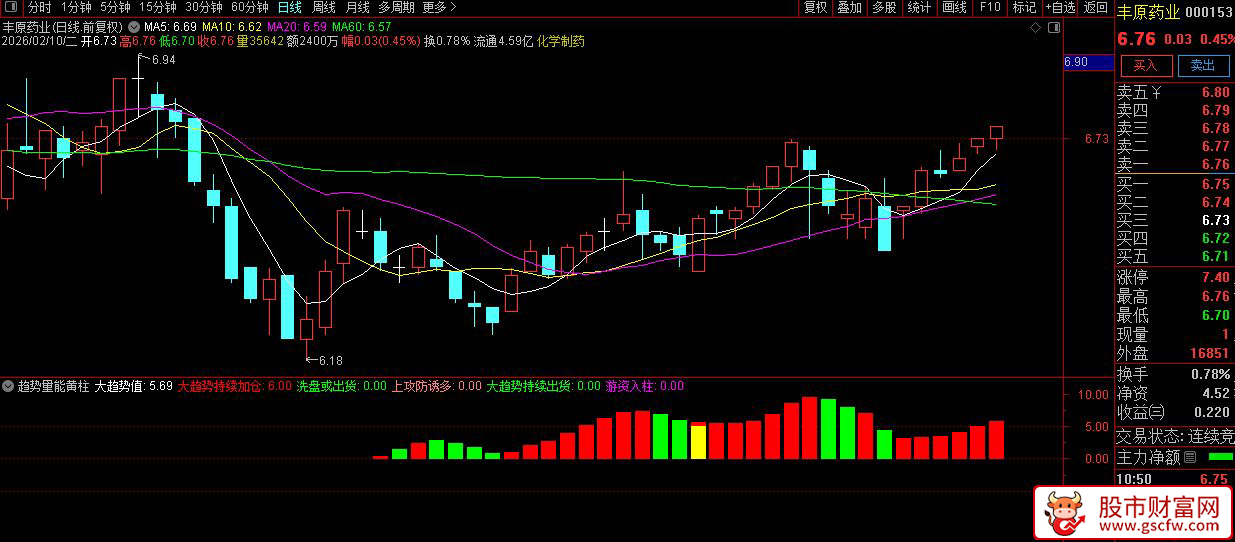This screenshot has height=542, width=1235.
Task: Open the 多股 multi-stock view
Action: pyautogui.click(x=884, y=7)
